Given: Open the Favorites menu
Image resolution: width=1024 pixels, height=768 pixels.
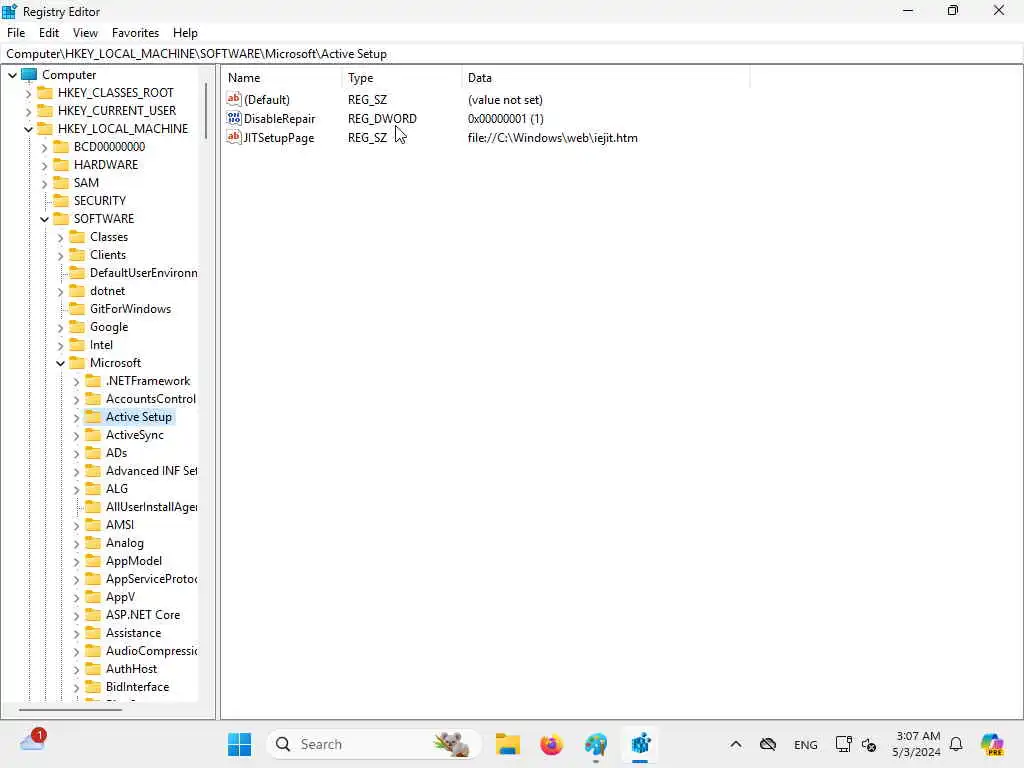Looking at the screenshot, I should click(x=135, y=33).
